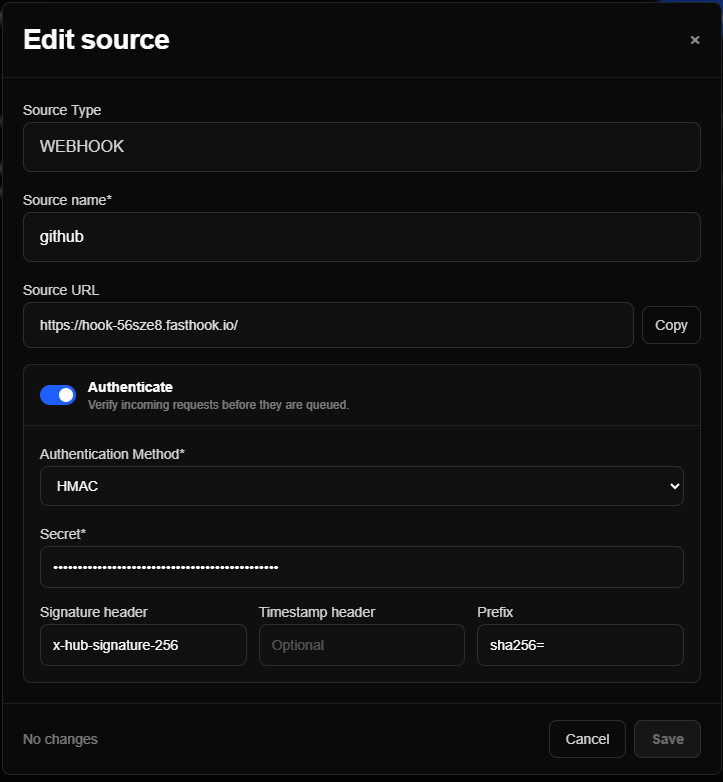Screen dimensions: 723x782
Task: Click the Signature header label
Action: pos(94,612)
